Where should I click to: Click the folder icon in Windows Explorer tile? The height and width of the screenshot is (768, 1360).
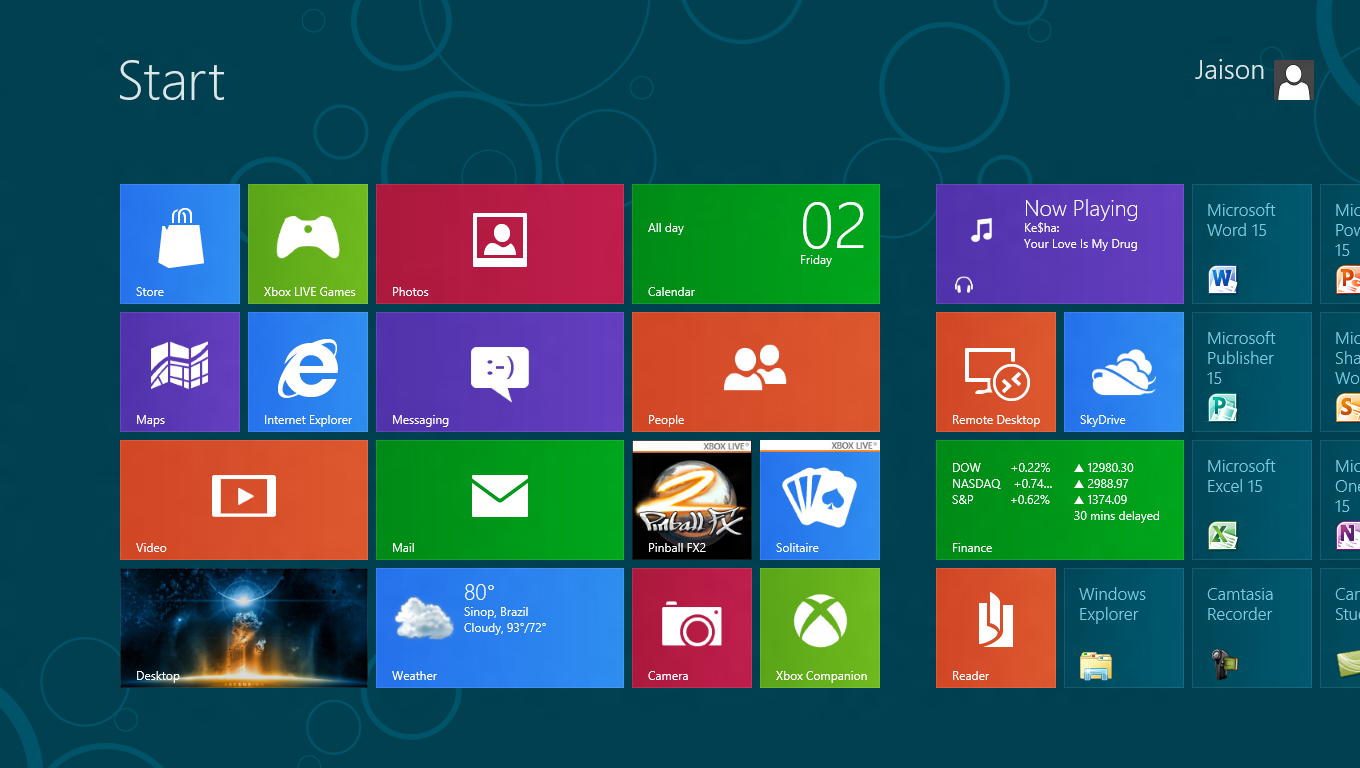click(1096, 665)
